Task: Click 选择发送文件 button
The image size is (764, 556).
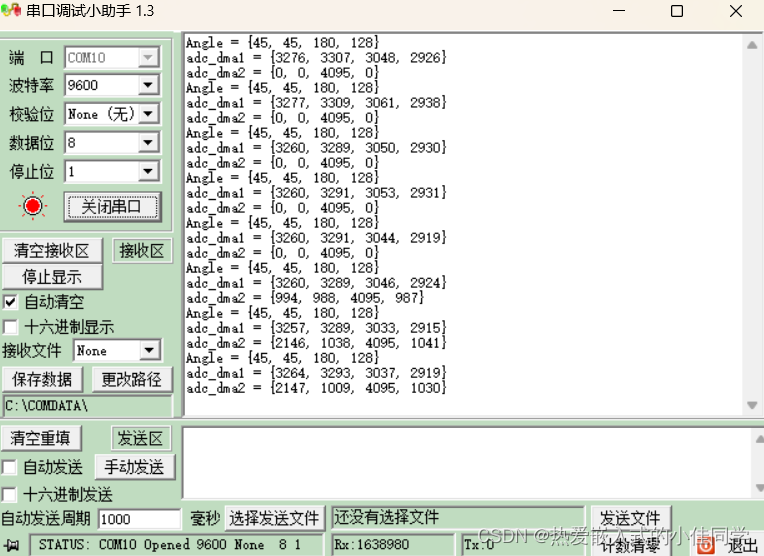Action: coord(274,518)
